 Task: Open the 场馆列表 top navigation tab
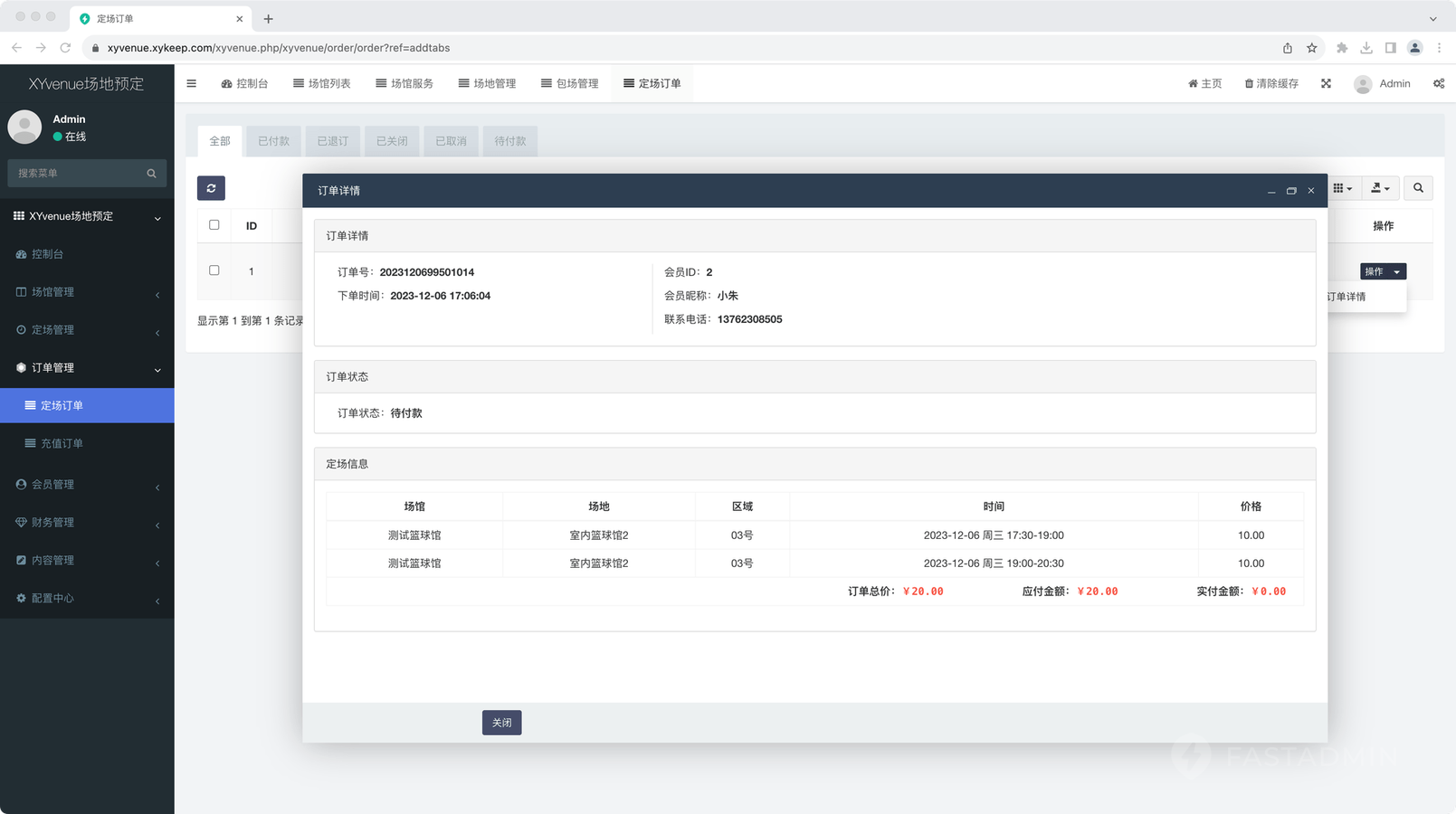tap(321, 83)
